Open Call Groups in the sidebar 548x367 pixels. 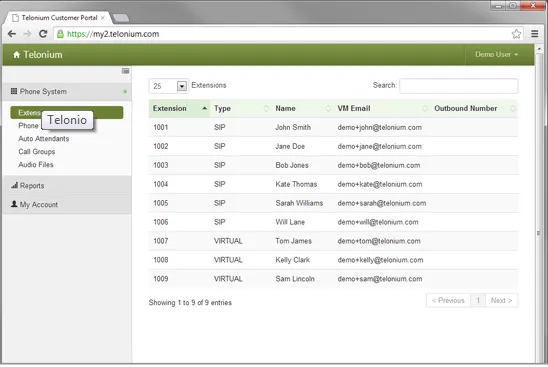(x=37, y=152)
